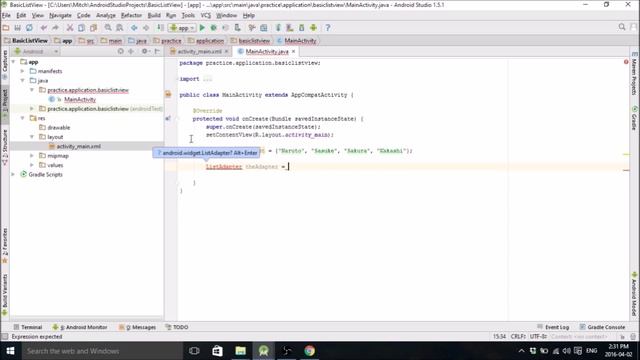
Task: Click the toolbar Help question mark
Action: 328,28
